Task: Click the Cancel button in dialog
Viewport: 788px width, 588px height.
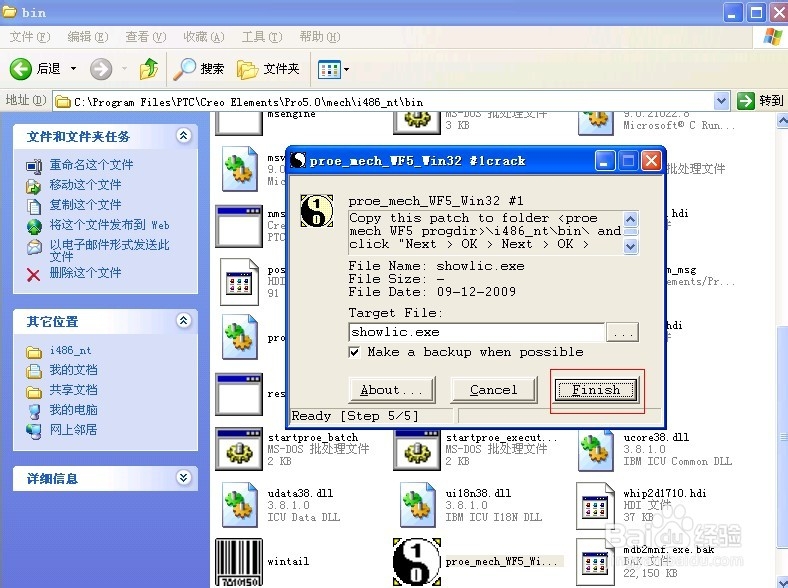Action: coord(494,390)
